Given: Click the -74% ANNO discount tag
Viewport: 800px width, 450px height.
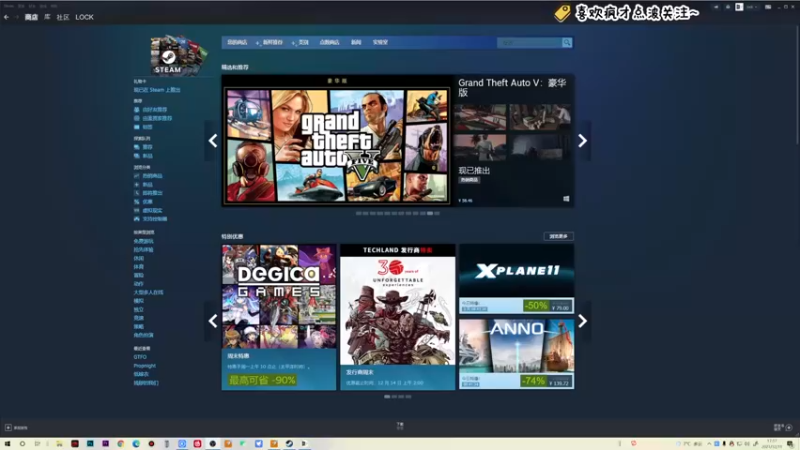Looking at the screenshot, I should click(533, 381).
